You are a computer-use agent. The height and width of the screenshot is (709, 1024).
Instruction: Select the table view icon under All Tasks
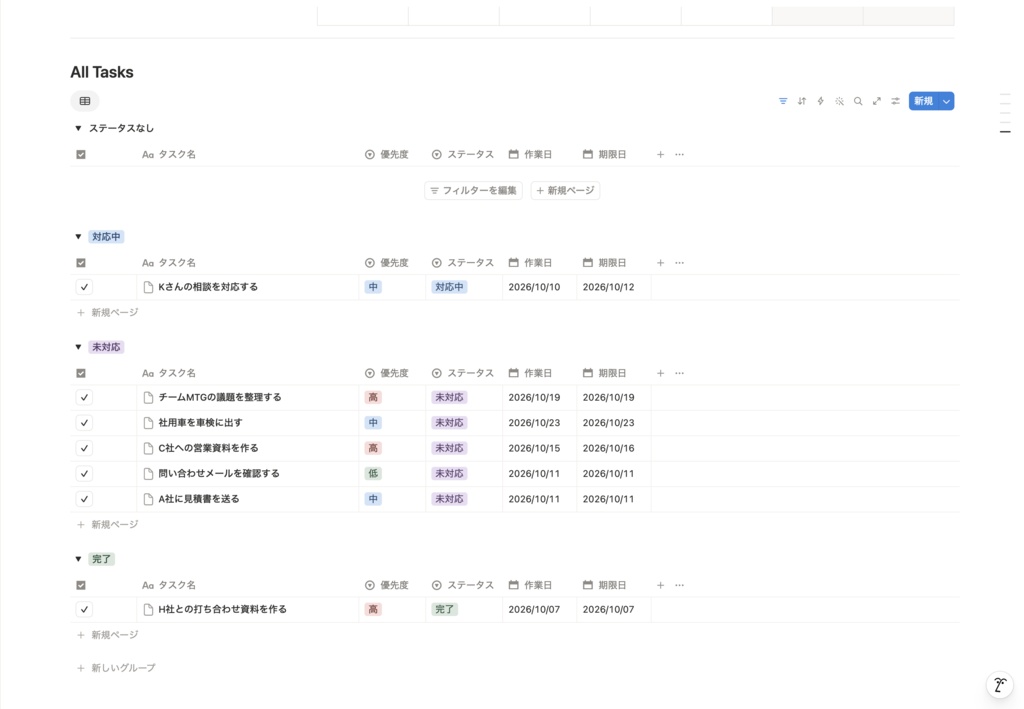coord(85,101)
